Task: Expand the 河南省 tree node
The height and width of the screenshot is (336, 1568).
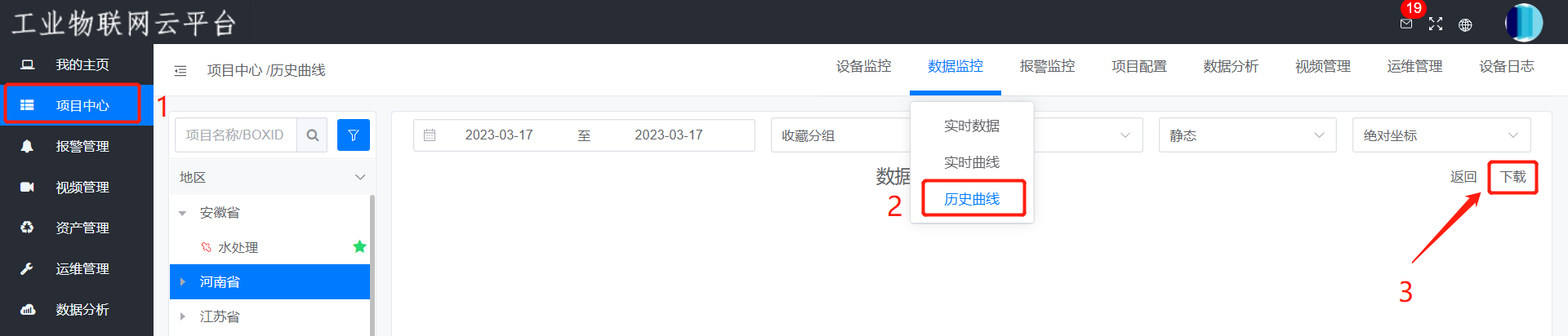Action: 183,281
